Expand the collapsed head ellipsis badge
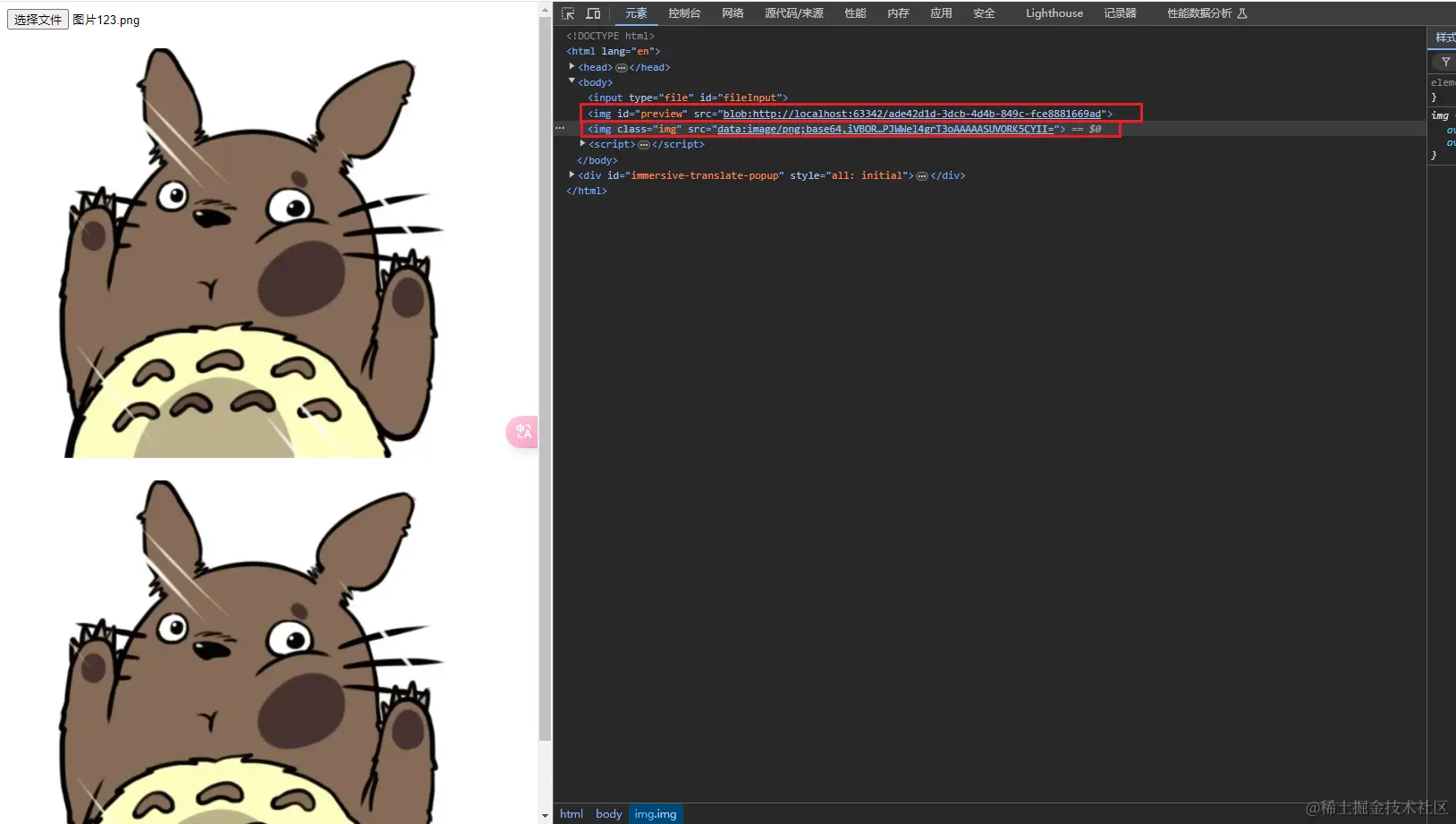Image resolution: width=1456 pixels, height=824 pixels. 622,68
